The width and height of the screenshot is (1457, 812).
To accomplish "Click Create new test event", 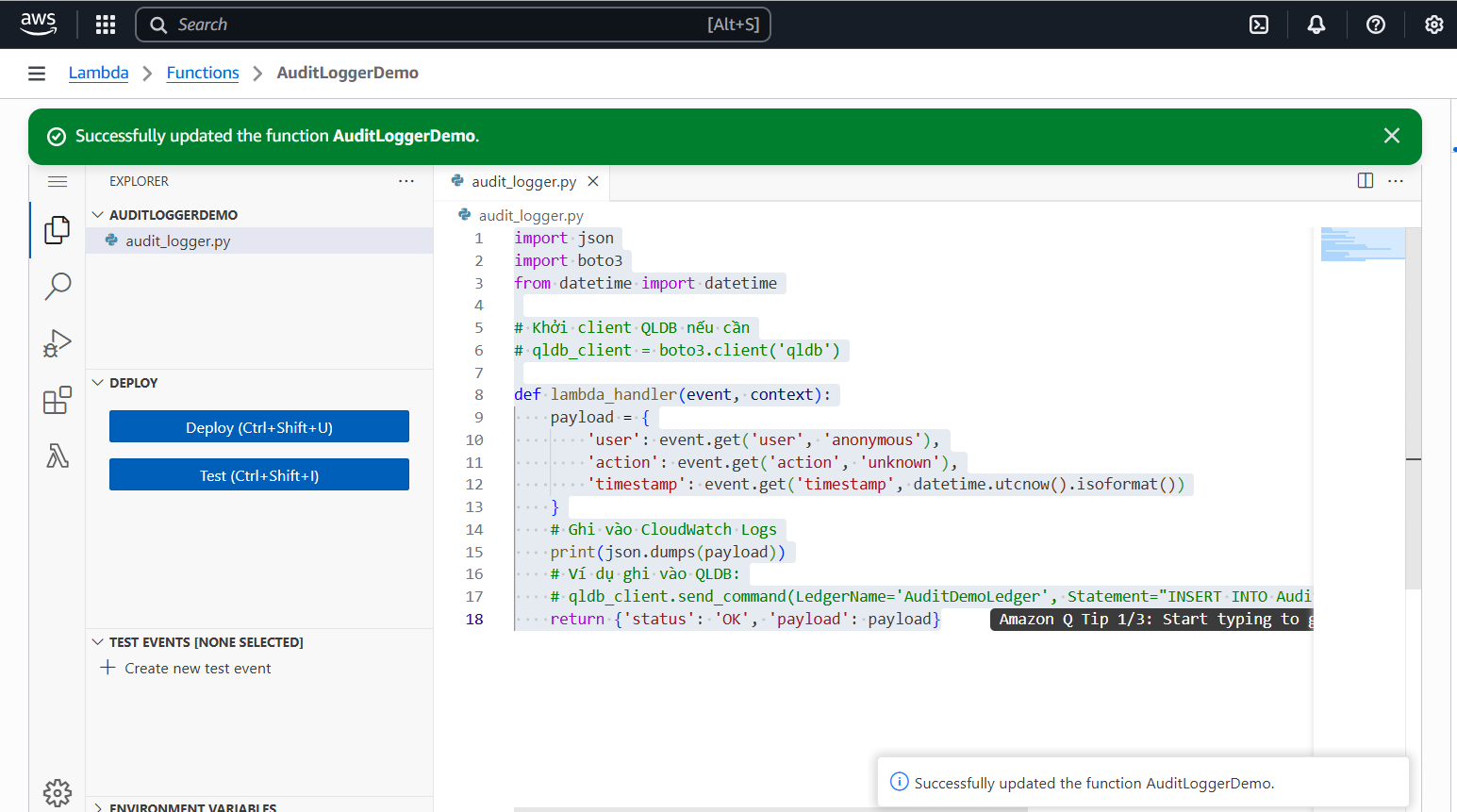I will (x=198, y=668).
